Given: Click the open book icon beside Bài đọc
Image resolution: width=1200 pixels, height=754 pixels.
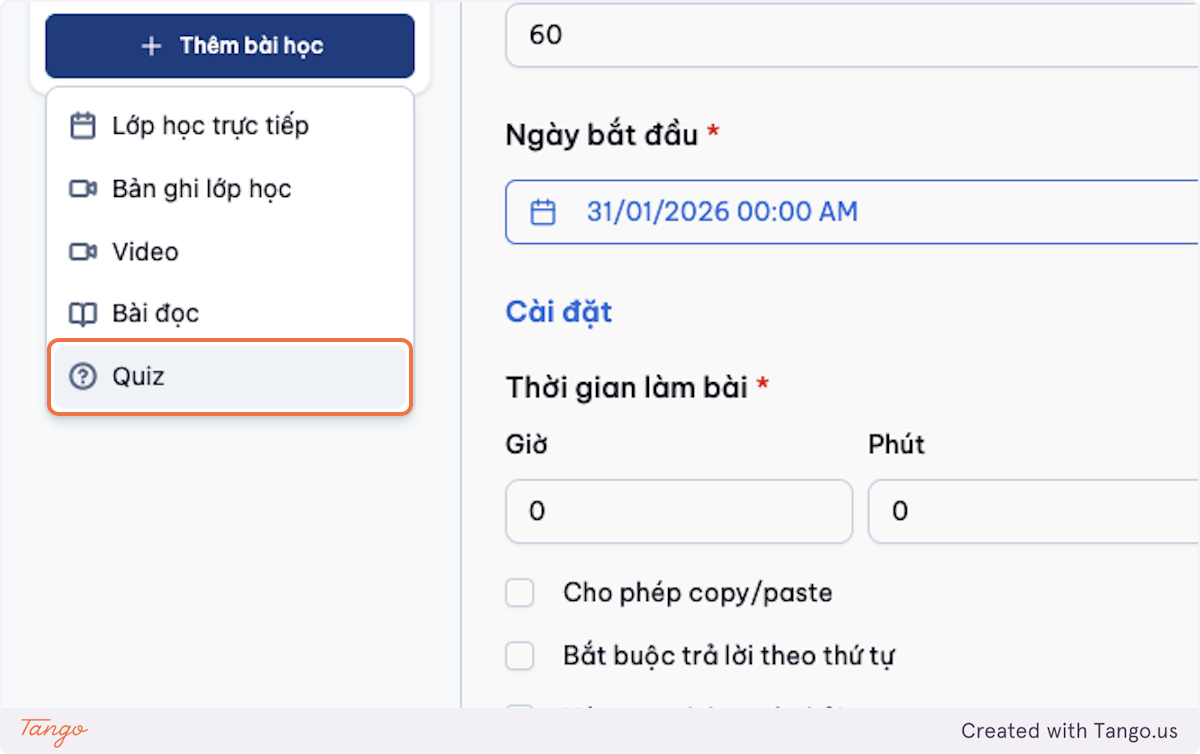Looking at the screenshot, I should coord(82,315).
